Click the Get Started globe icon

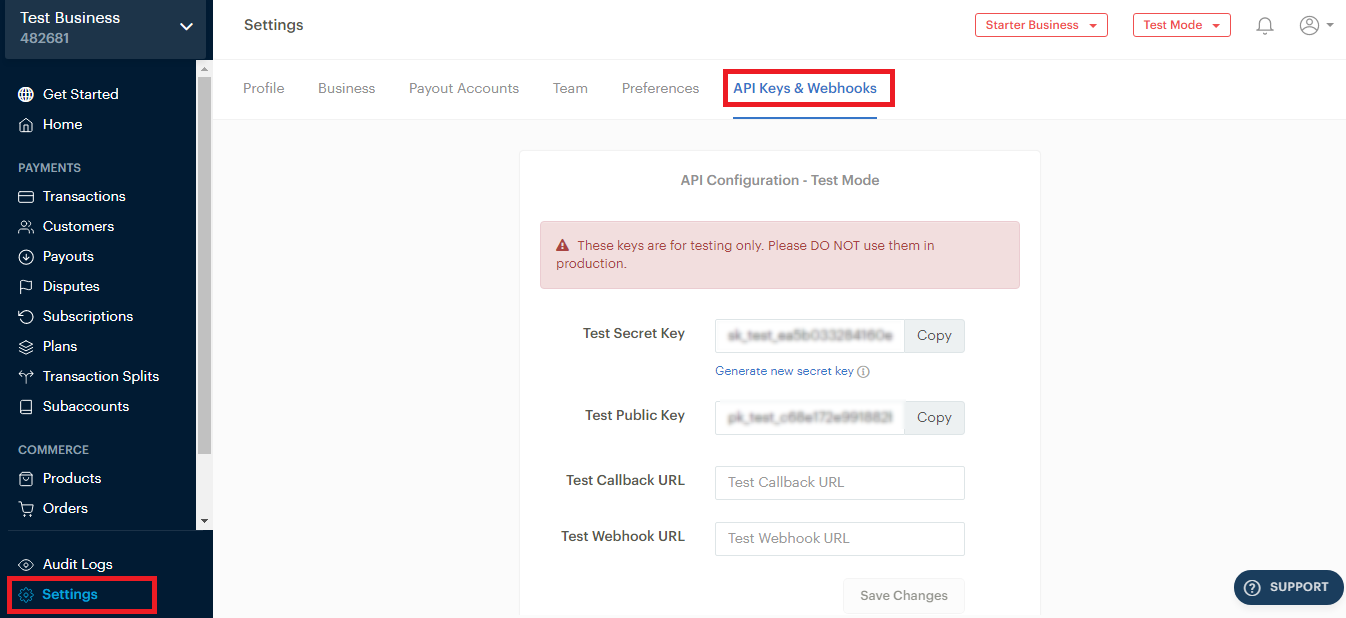point(26,95)
